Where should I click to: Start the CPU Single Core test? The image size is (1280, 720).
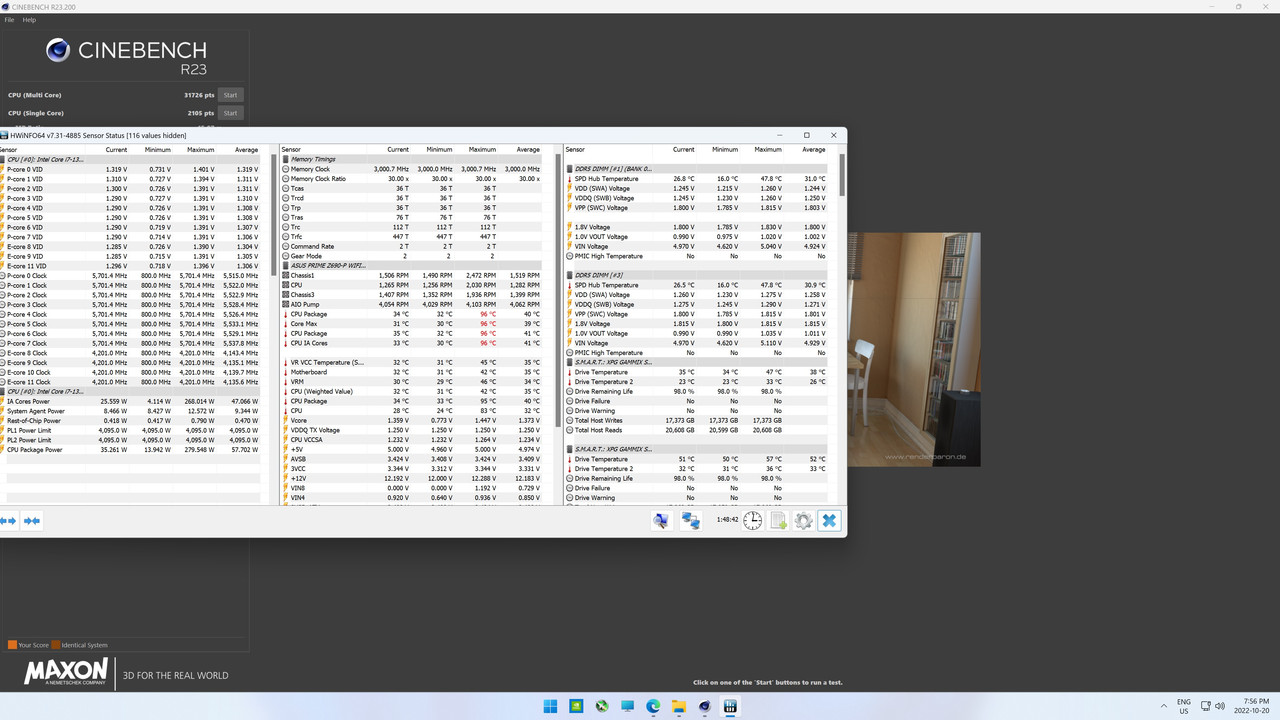pos(230,113)
